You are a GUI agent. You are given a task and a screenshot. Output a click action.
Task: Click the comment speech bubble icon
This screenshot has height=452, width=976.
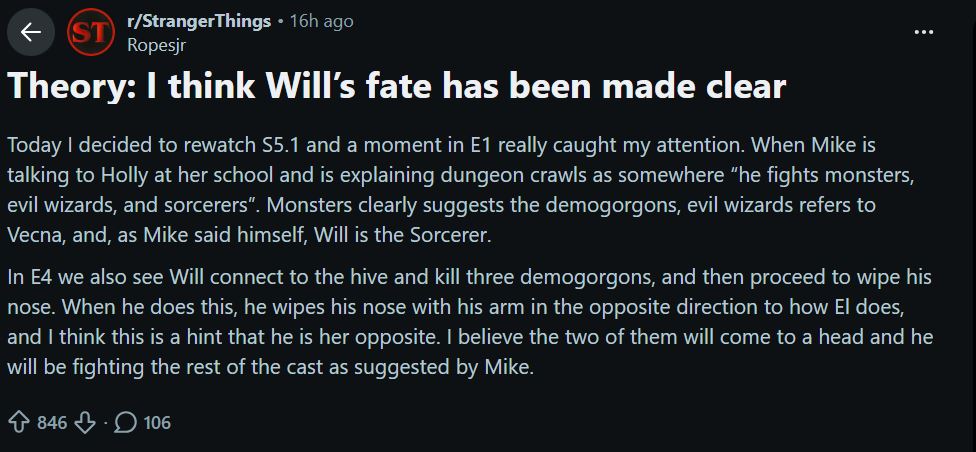[125, 422]
